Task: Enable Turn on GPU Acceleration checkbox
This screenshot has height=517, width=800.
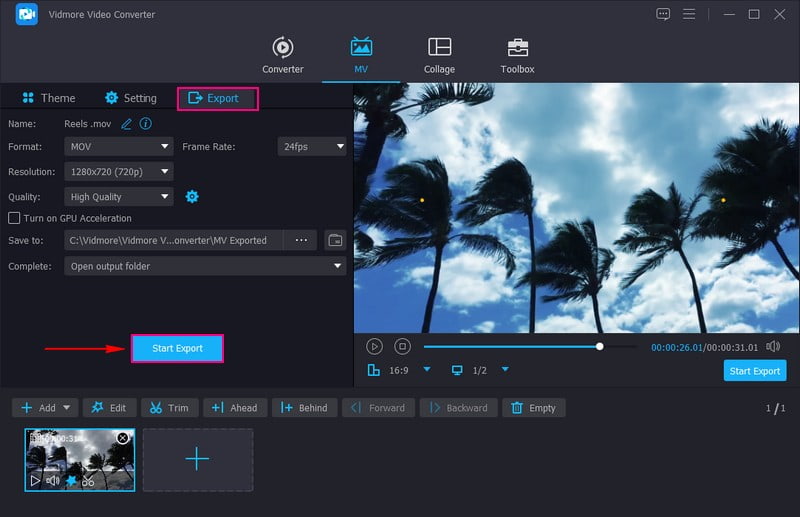Action: (x=14, y=218)
